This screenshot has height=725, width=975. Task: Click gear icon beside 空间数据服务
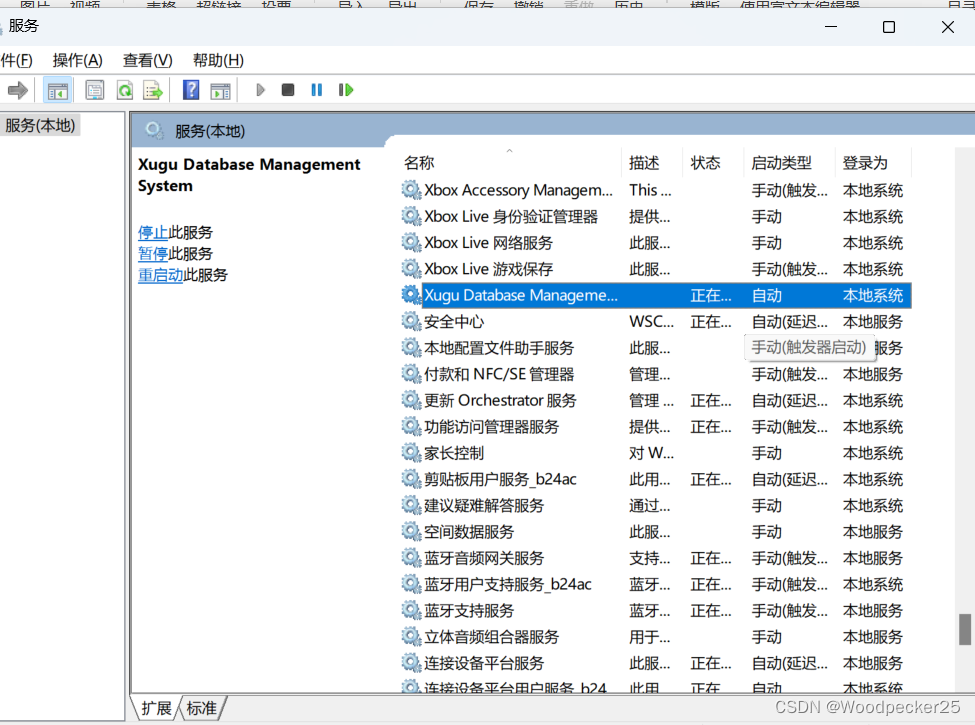(411, 532)
